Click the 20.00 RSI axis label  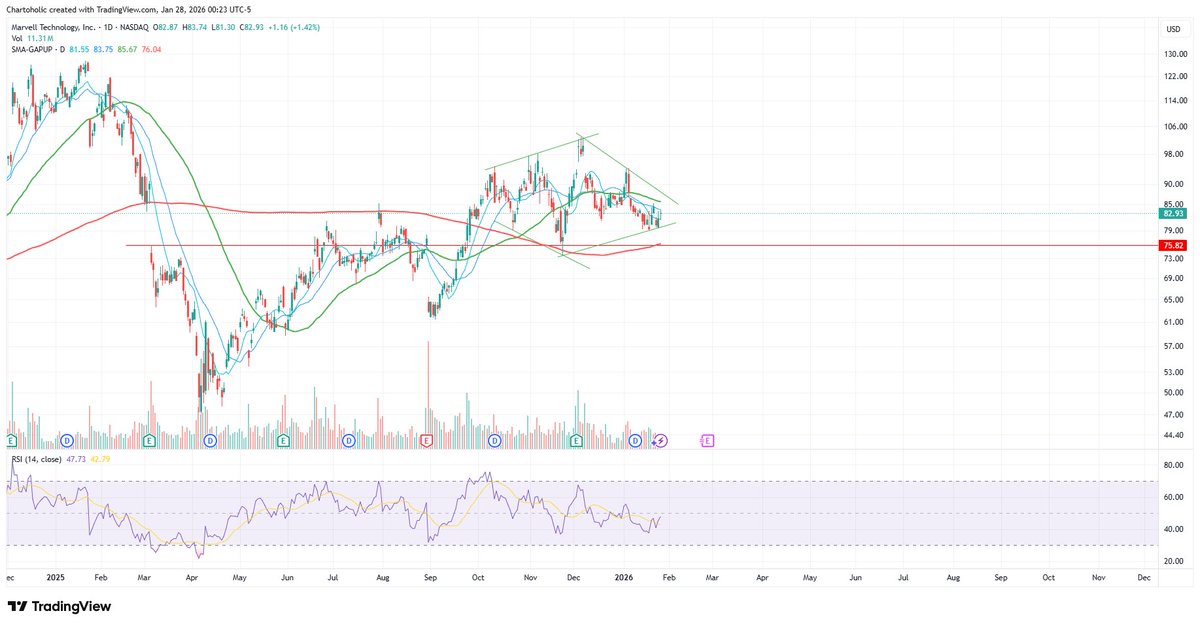[x=1173, y=561]
